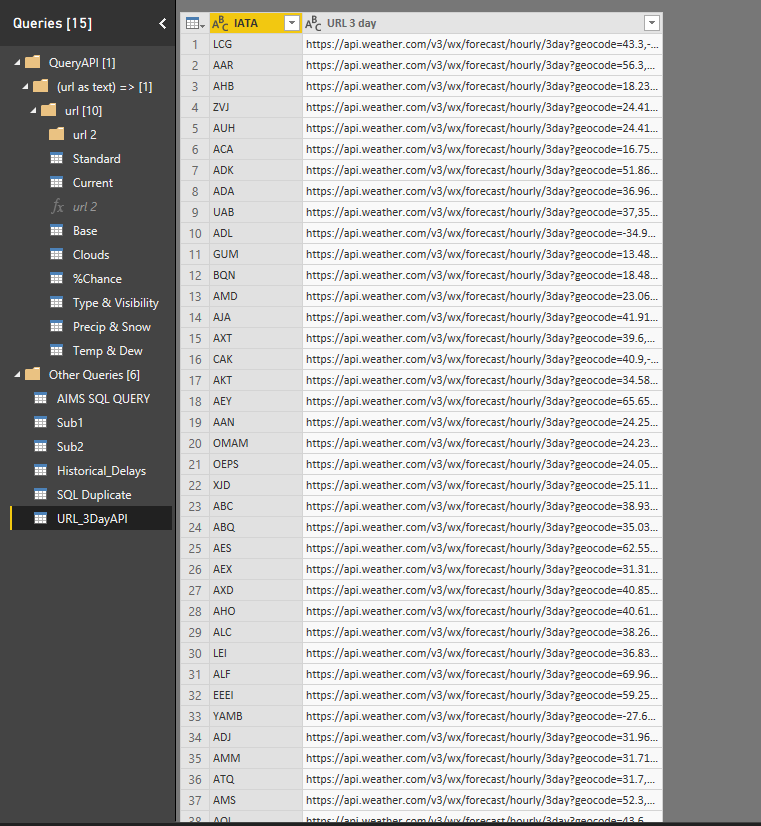The width and height of the screenshot is (761, 826).
Task: Select the URL 3 day column header
Action: (x=482, y=23)
